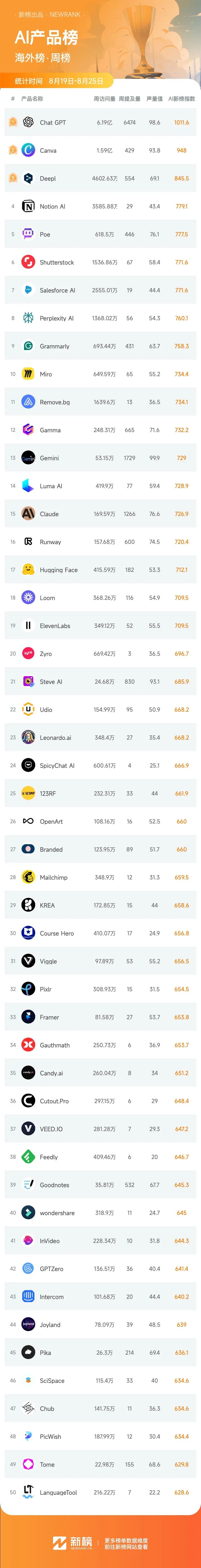Click the 新榜 footer logo
The height and width of the screenshot is (1568, 201).
pyautogui.click(x=72, y=1542)
